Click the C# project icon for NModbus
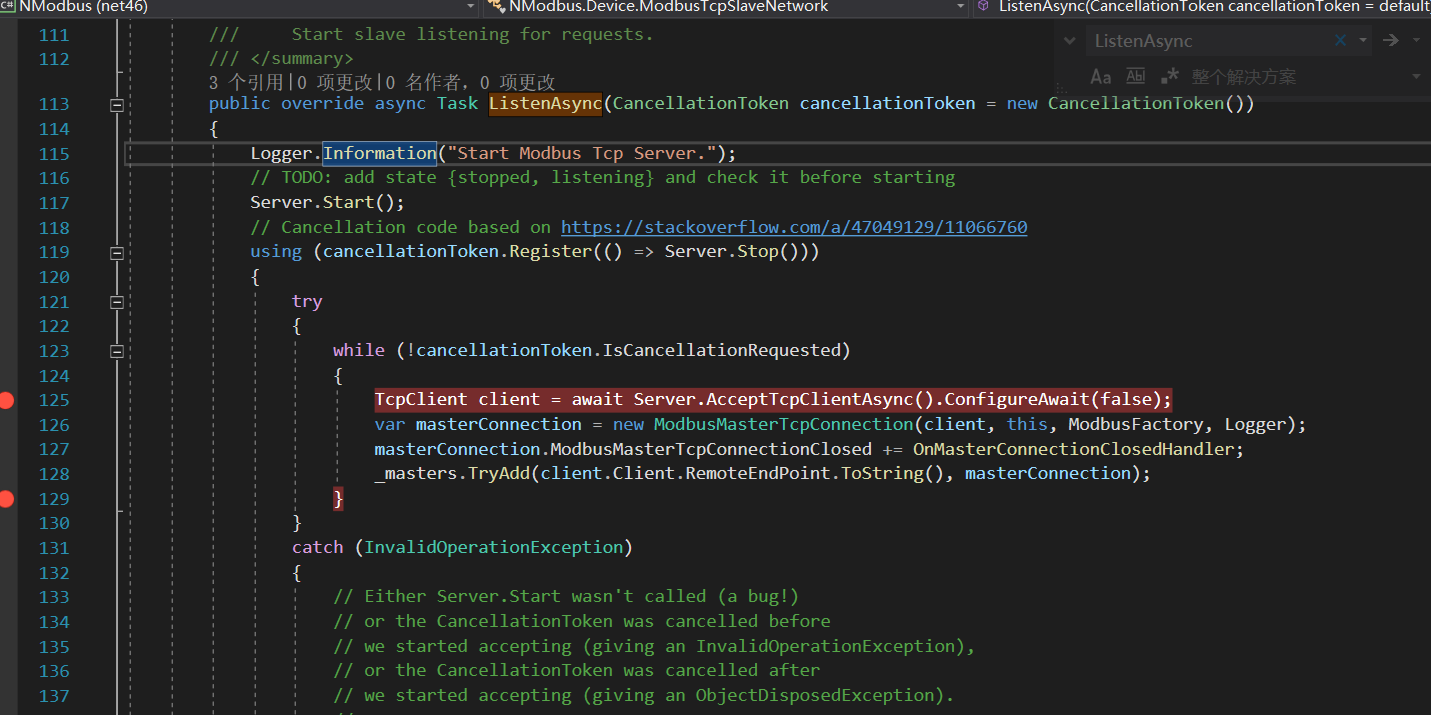Screen dimensions: 1431x715 point(8,6)
